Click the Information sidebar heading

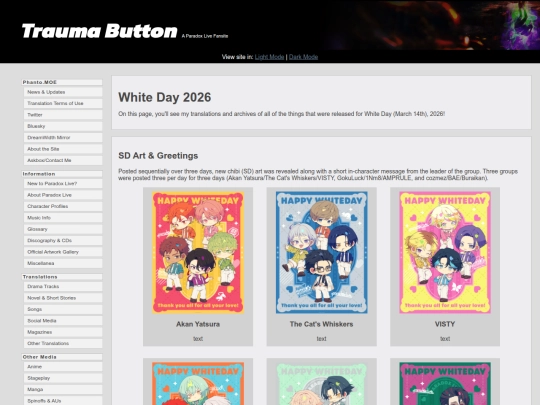62,174
